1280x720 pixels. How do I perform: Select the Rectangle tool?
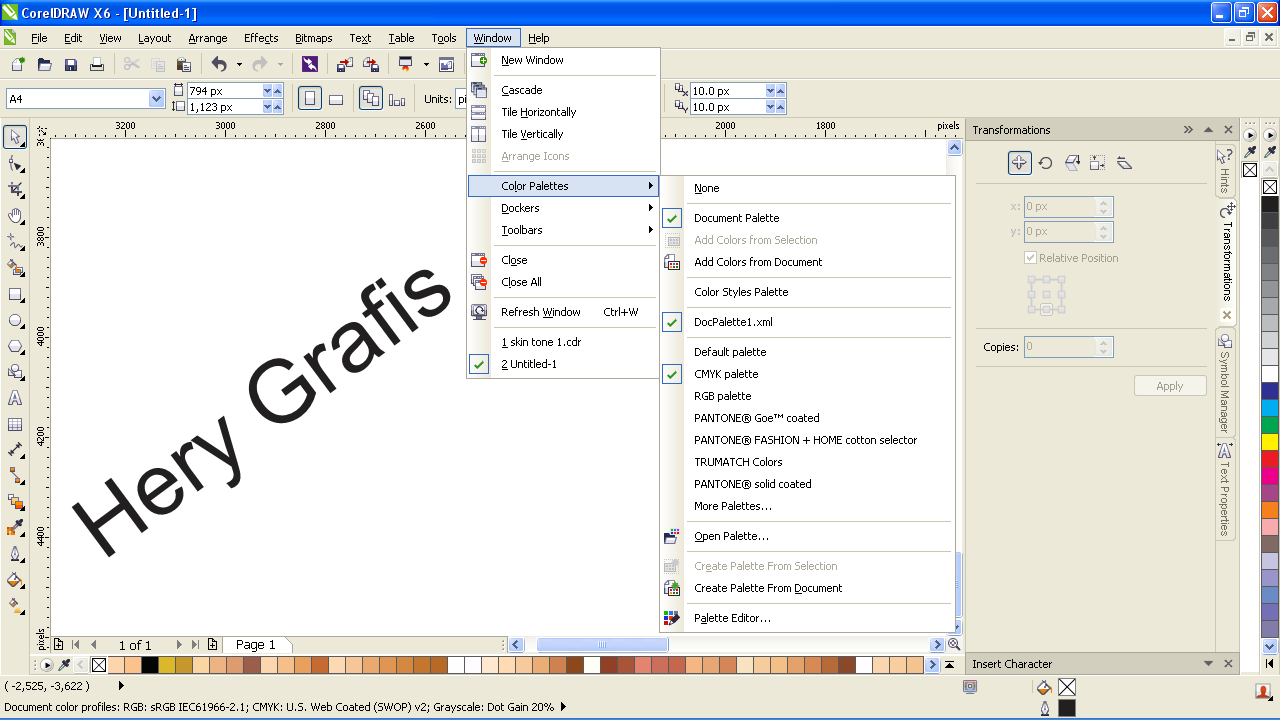[15, 295]
